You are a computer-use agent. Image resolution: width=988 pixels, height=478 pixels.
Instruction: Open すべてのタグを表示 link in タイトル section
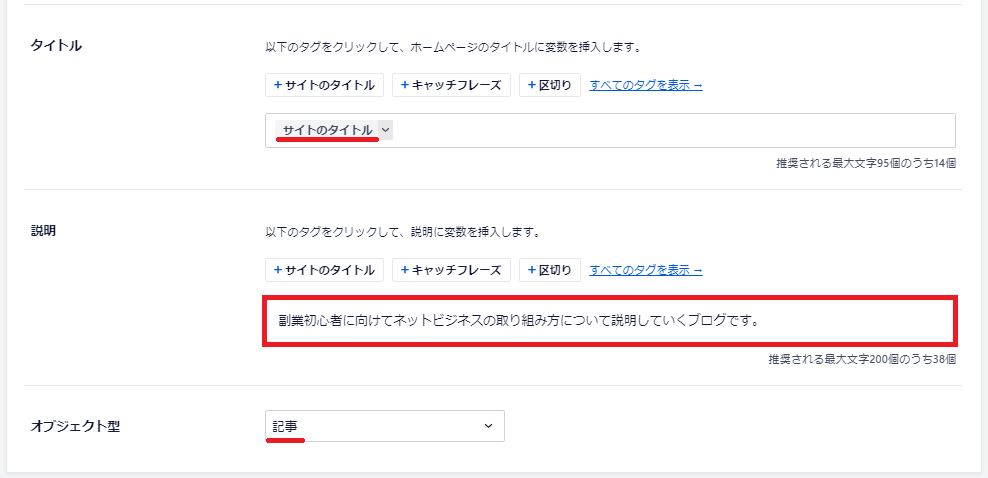point(646,85)
